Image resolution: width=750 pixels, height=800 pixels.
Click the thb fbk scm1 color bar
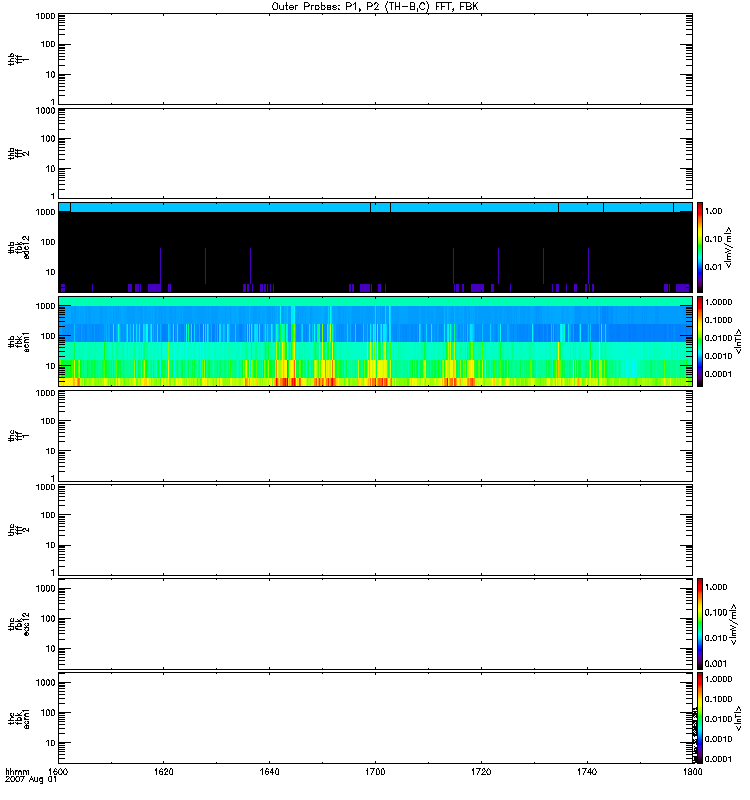coord(700,341)
